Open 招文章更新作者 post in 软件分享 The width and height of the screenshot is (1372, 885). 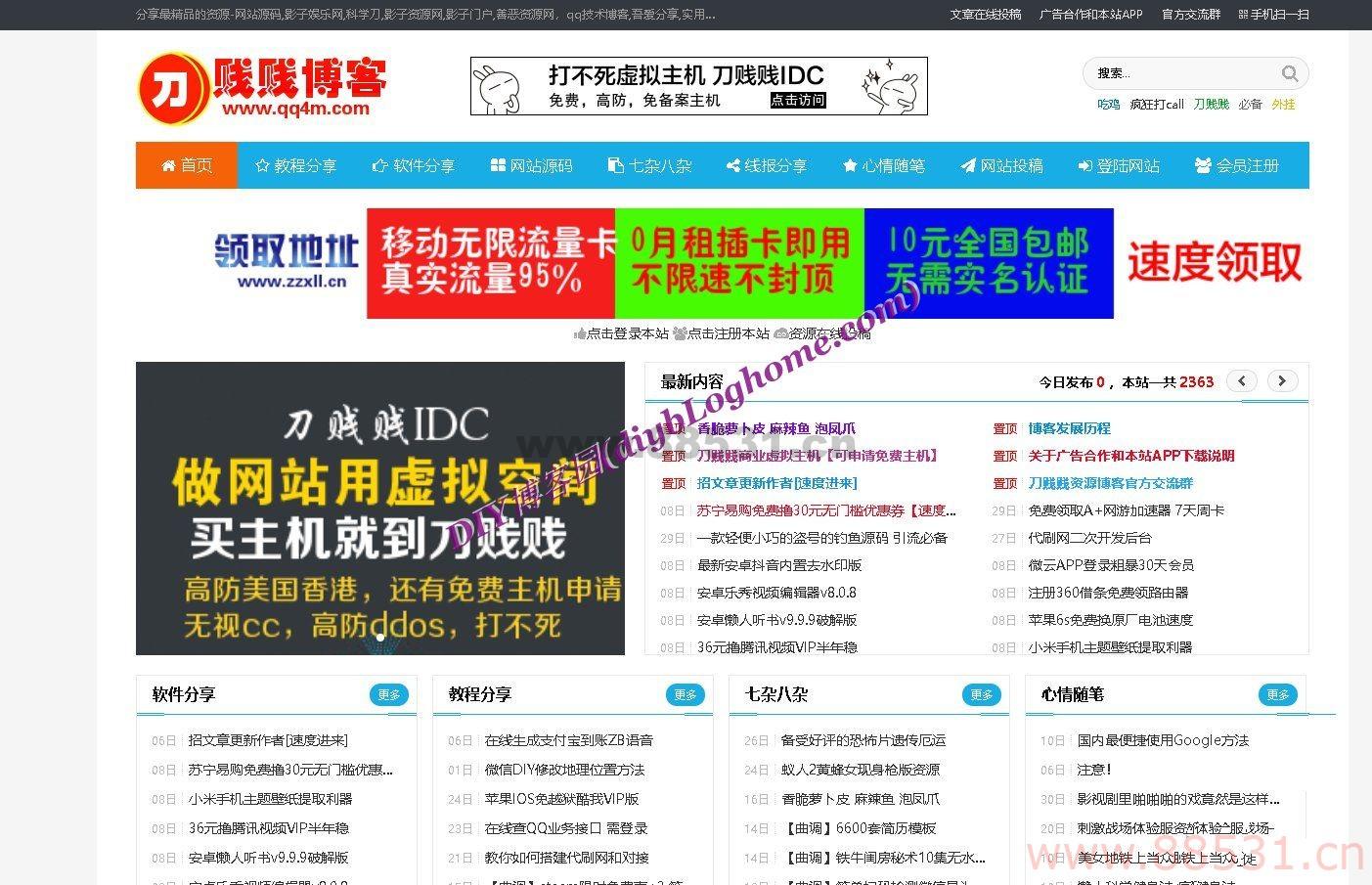click(x=268, y=740)
